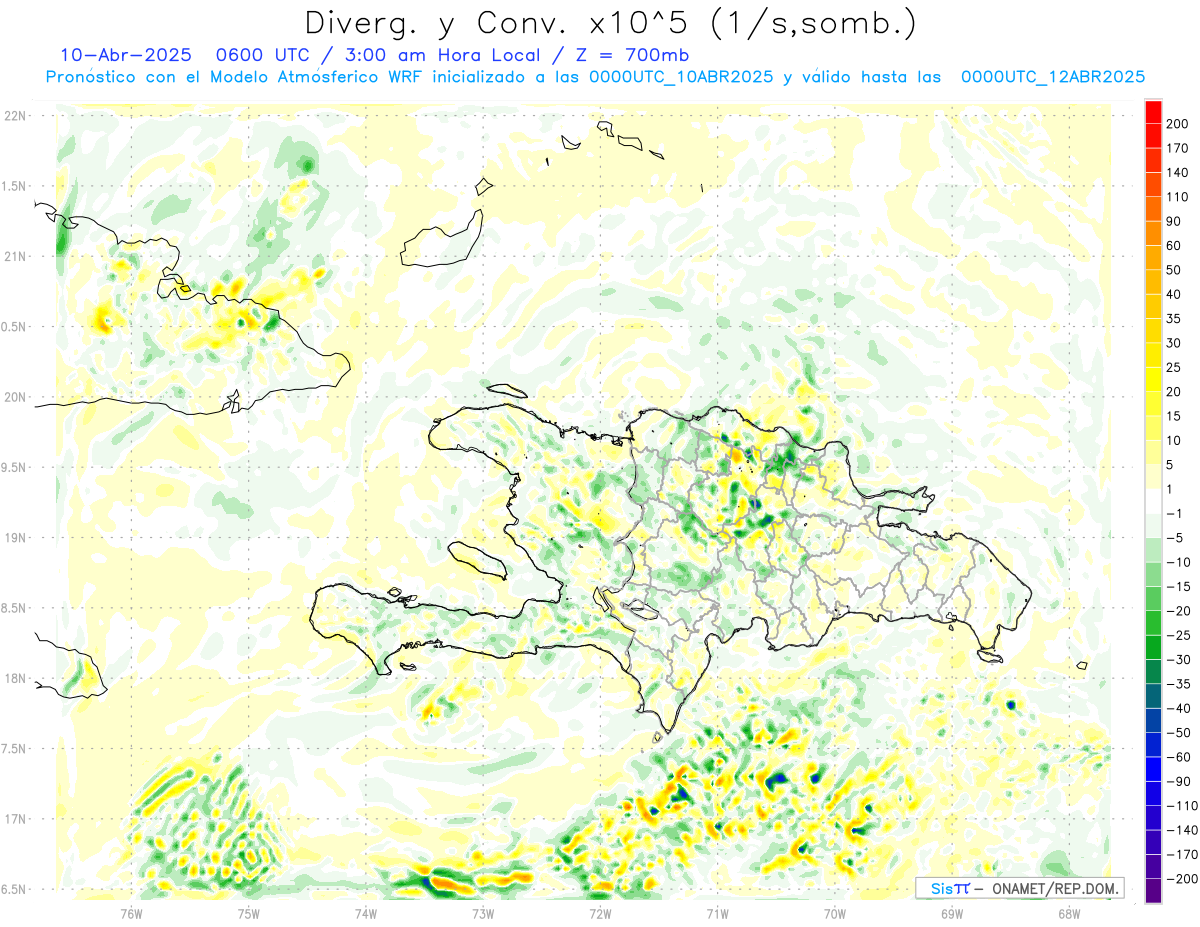Click the latitude label '17N'
Viewport: 1200px width, 927px height.
click(x=14, y=819)
